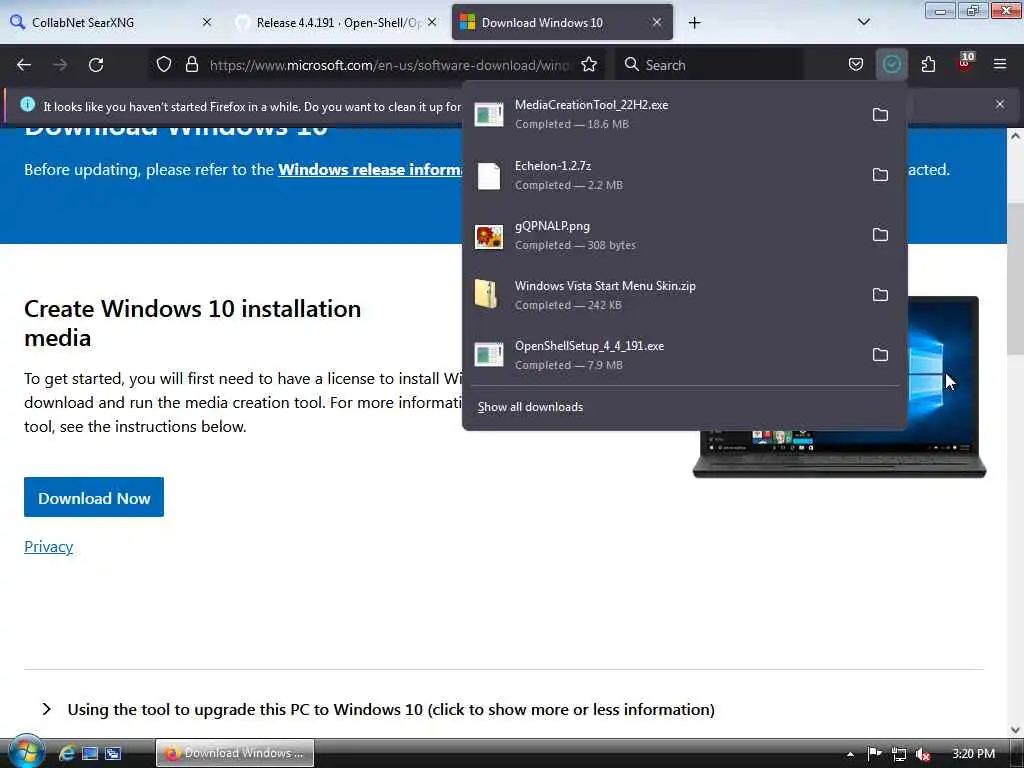Viewport: 1024px width, 768px height.
Task: Open a new tab with plus button
Action: (x=694, y=23)
